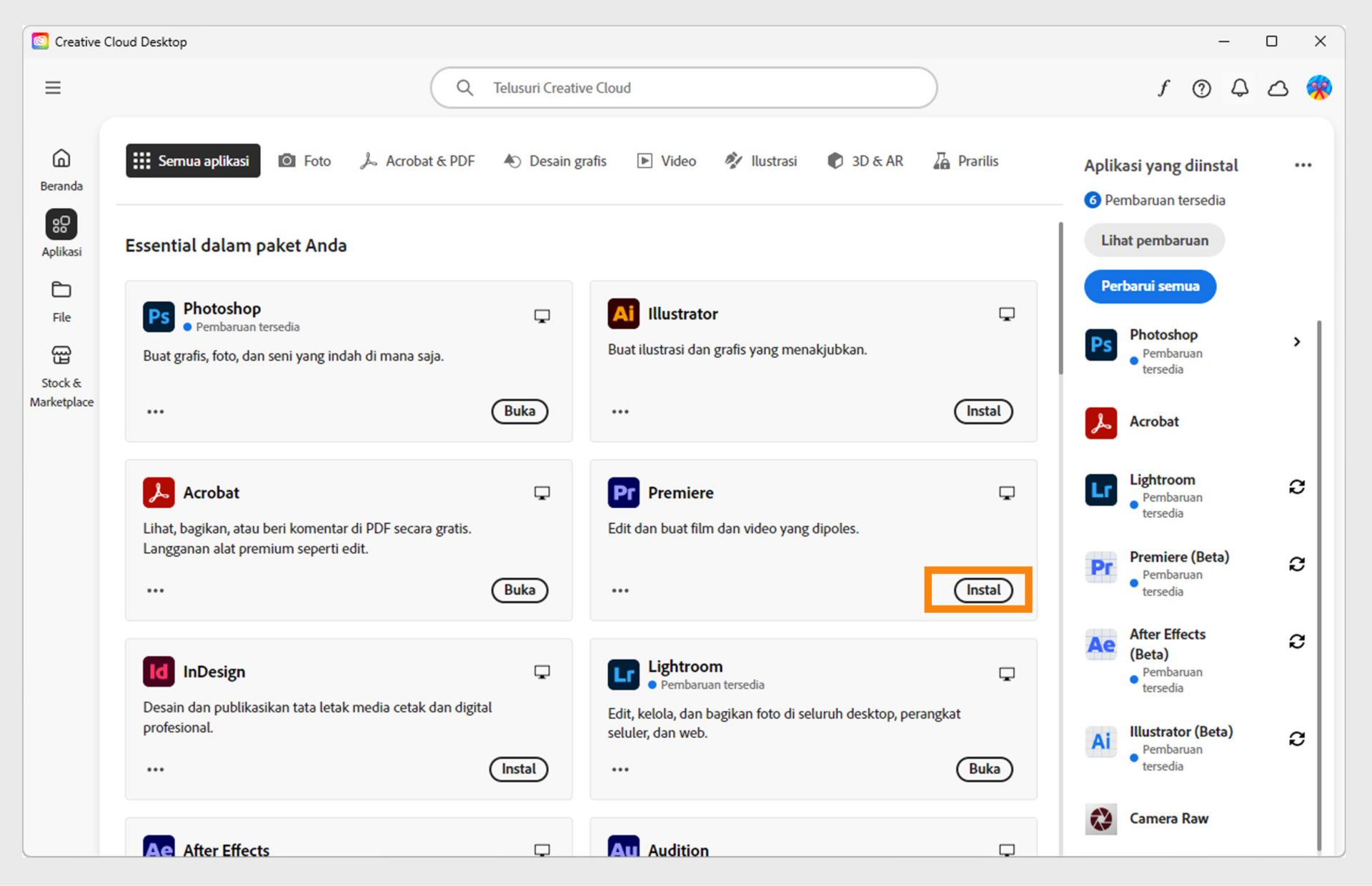Image resolution: width=1372 pixels, height=886 pixels.
Task: Switch to the Foto category tab
Action: [305, 161]
